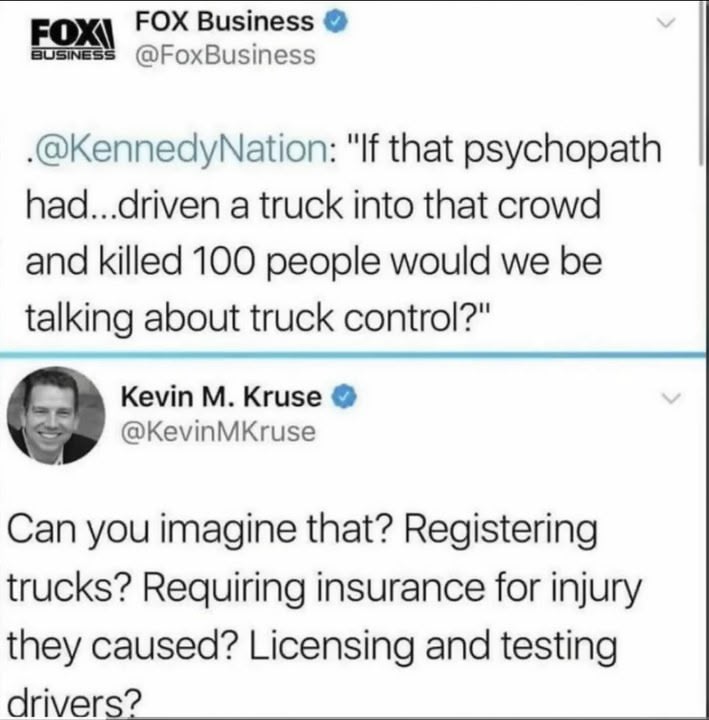Open Kevin M. Kruse's profile photo
Viewport: 709px width, 720px height.
click(x=56, y=416)
